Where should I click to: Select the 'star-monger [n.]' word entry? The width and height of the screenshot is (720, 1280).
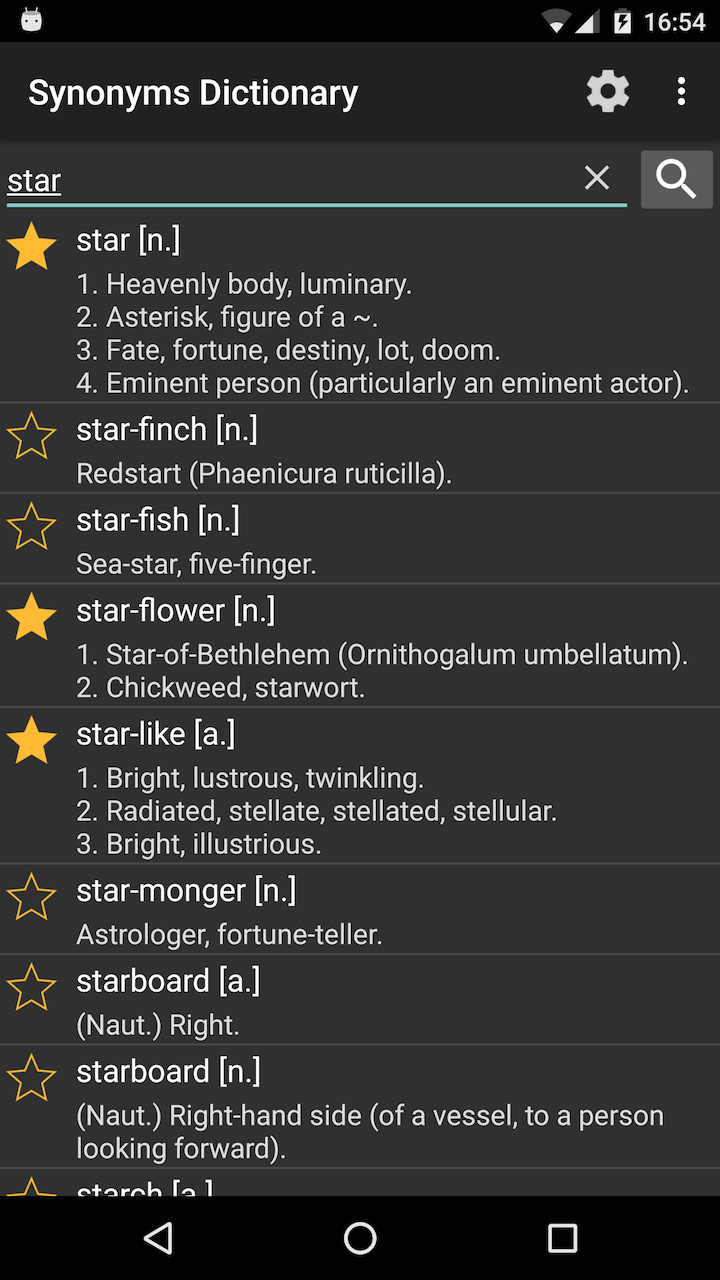[380, 909]
